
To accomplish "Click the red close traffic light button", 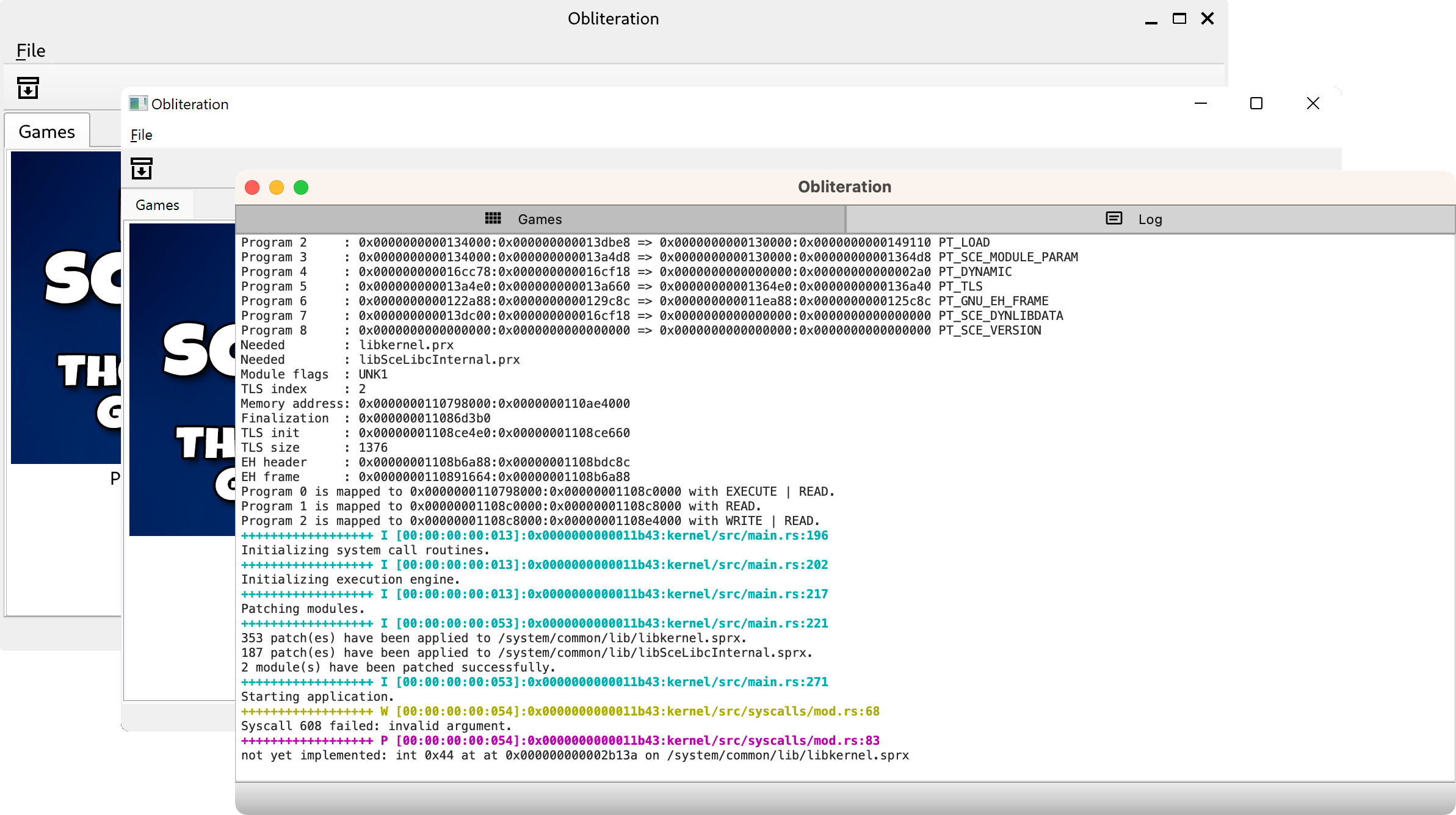I will (x=252, y=187).
